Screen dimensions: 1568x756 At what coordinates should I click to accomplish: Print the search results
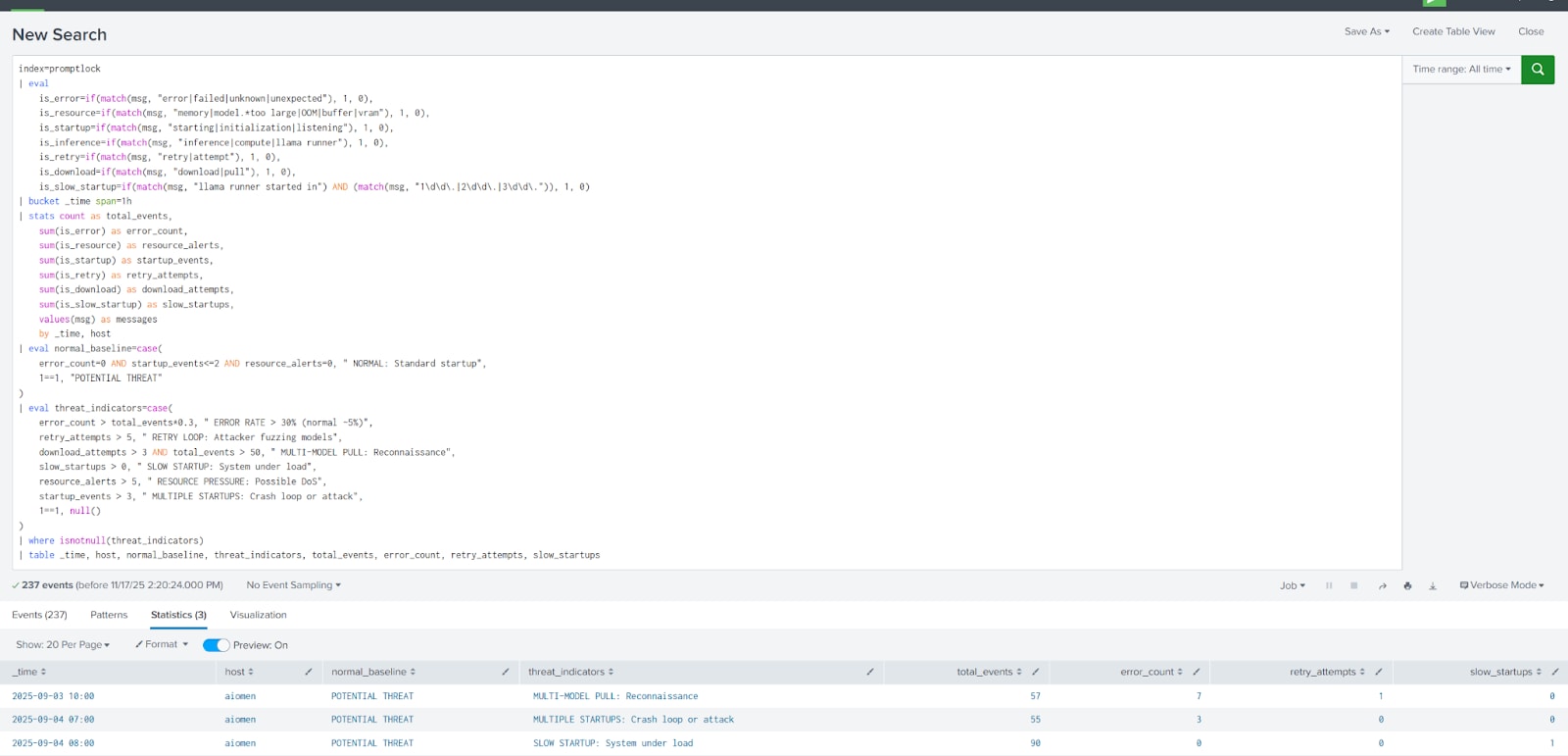click(1407, 585)
